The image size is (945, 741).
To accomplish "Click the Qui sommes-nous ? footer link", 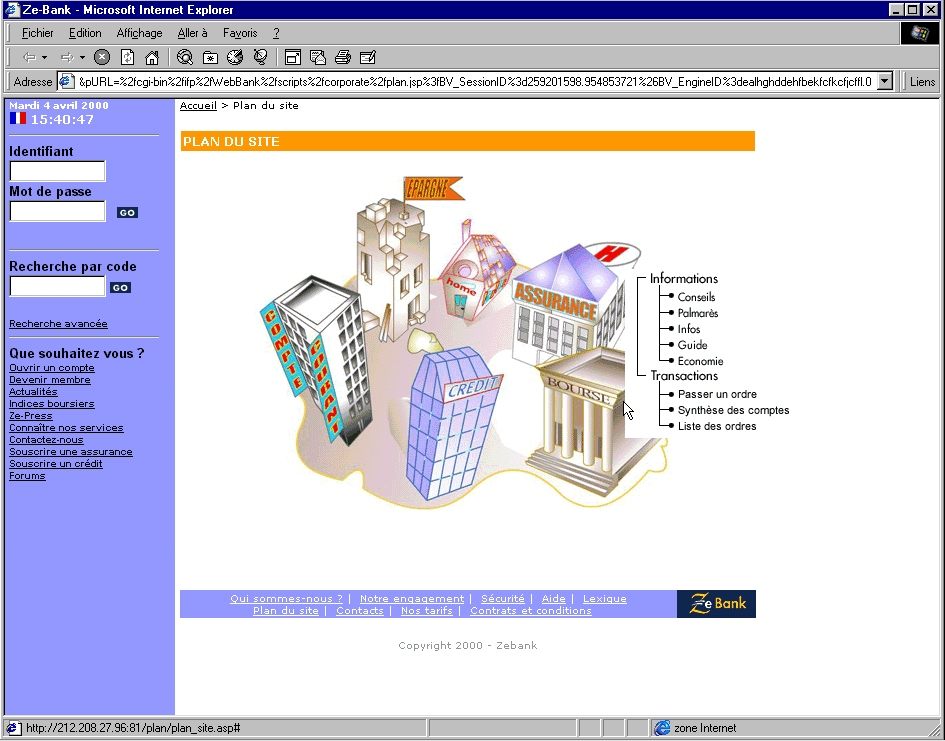I will [286, 599].
